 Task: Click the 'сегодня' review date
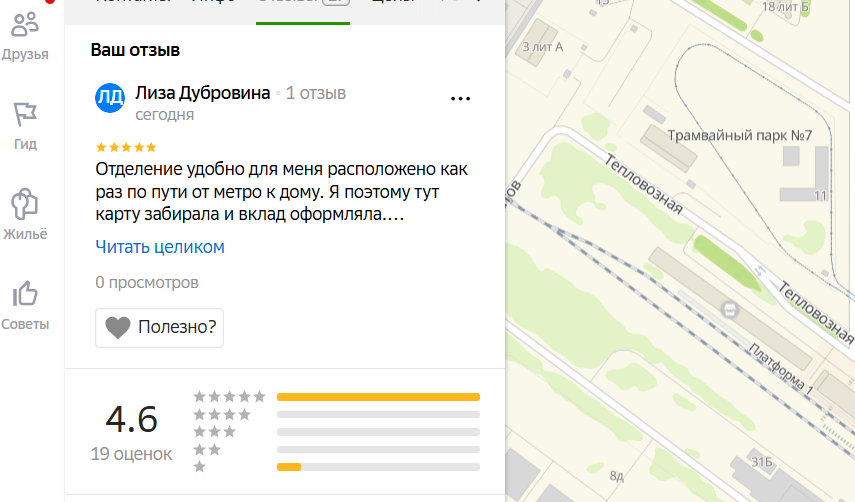(x=165, y=115)
